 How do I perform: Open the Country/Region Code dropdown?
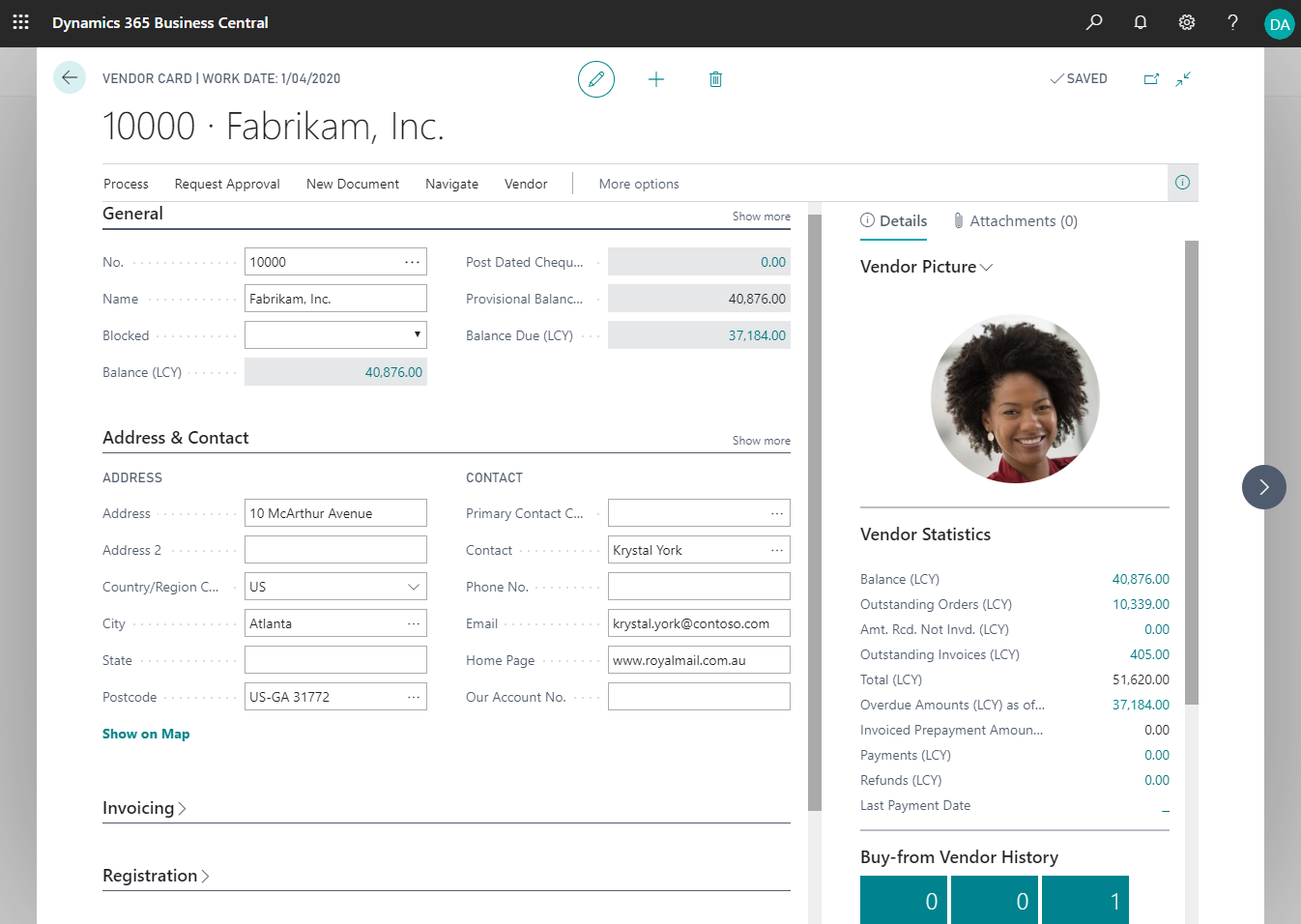(335, 587)
